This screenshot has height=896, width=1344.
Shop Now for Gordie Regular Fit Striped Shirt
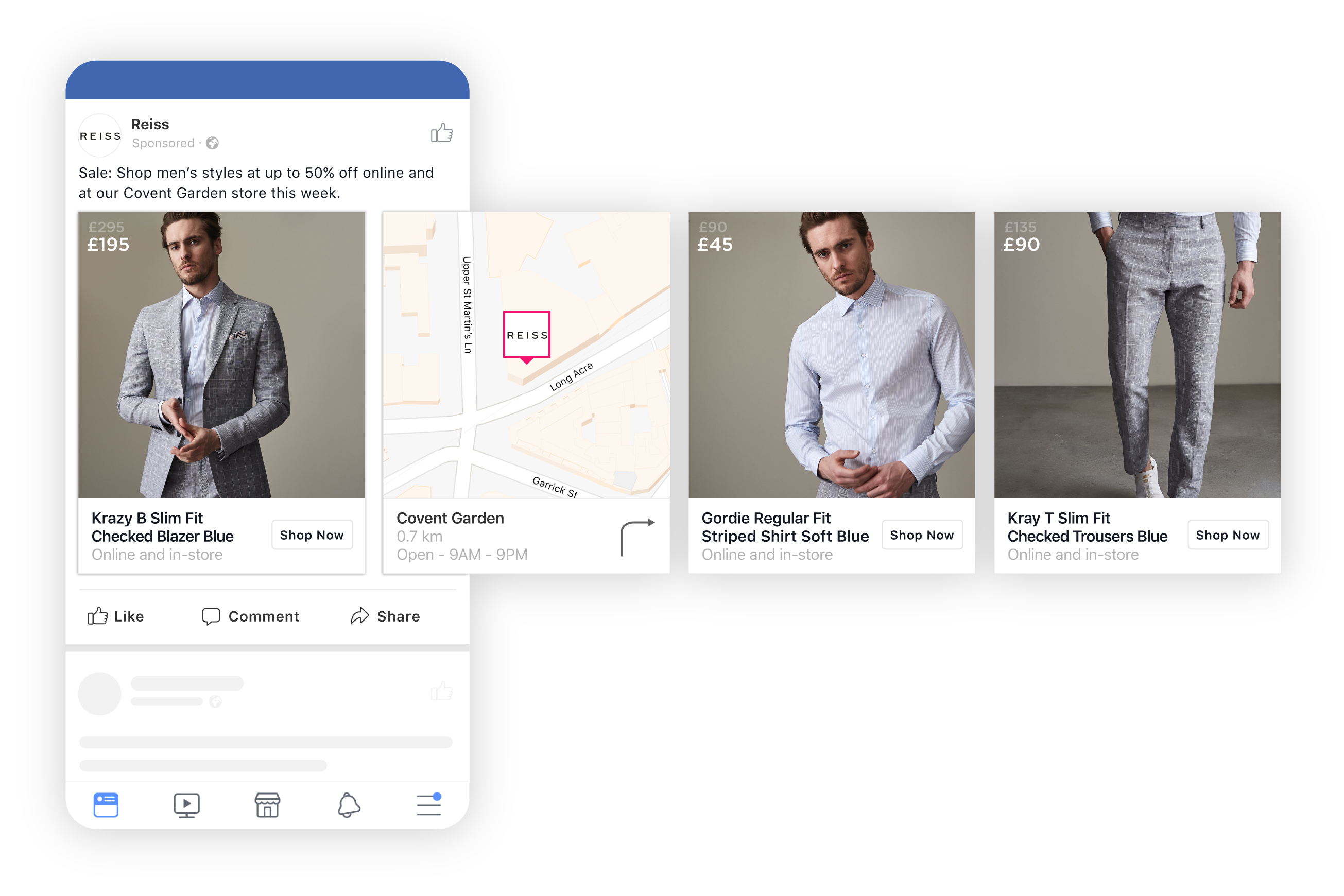[922, 535]
